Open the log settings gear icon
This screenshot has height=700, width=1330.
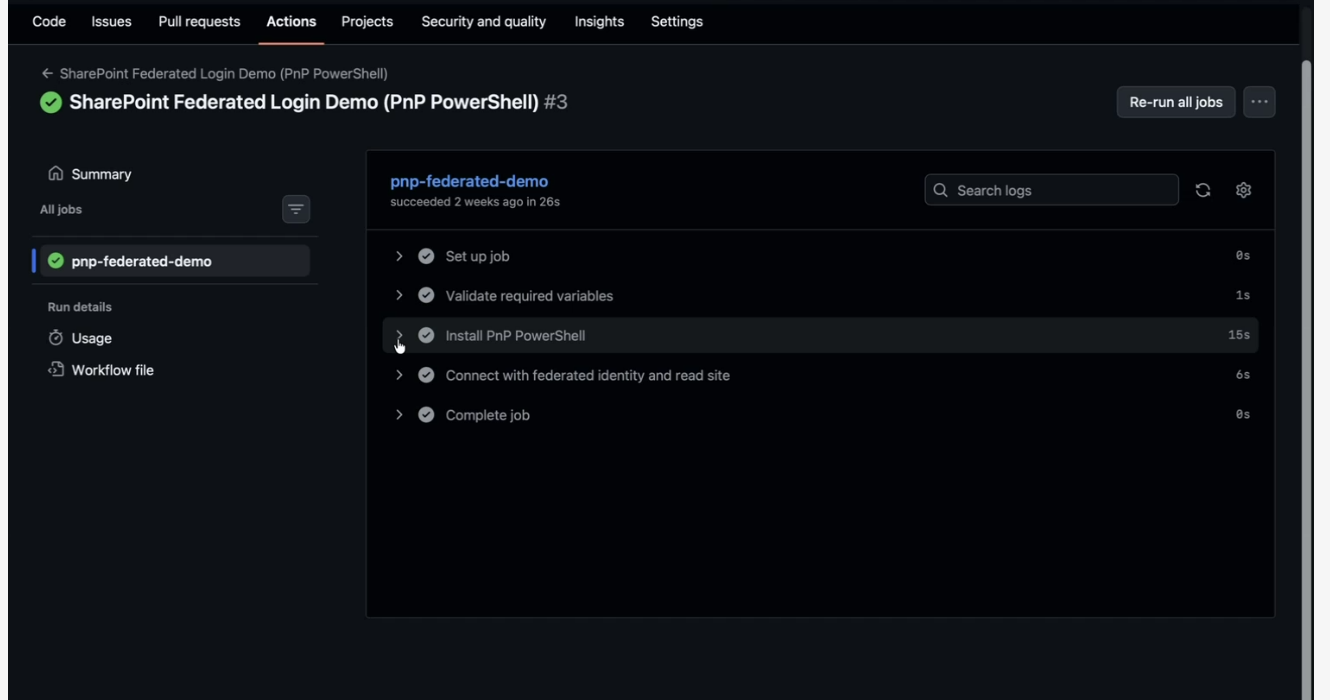(1243, 190)
